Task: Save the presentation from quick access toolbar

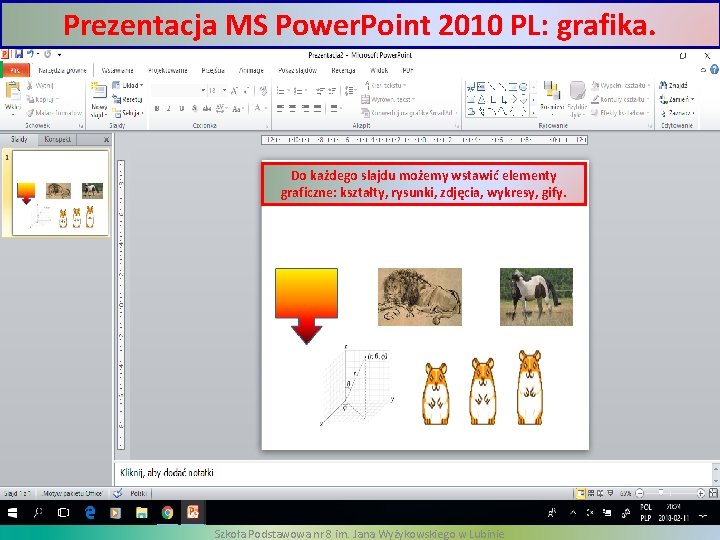Action: pyautogui.click(x=18, y=54)
